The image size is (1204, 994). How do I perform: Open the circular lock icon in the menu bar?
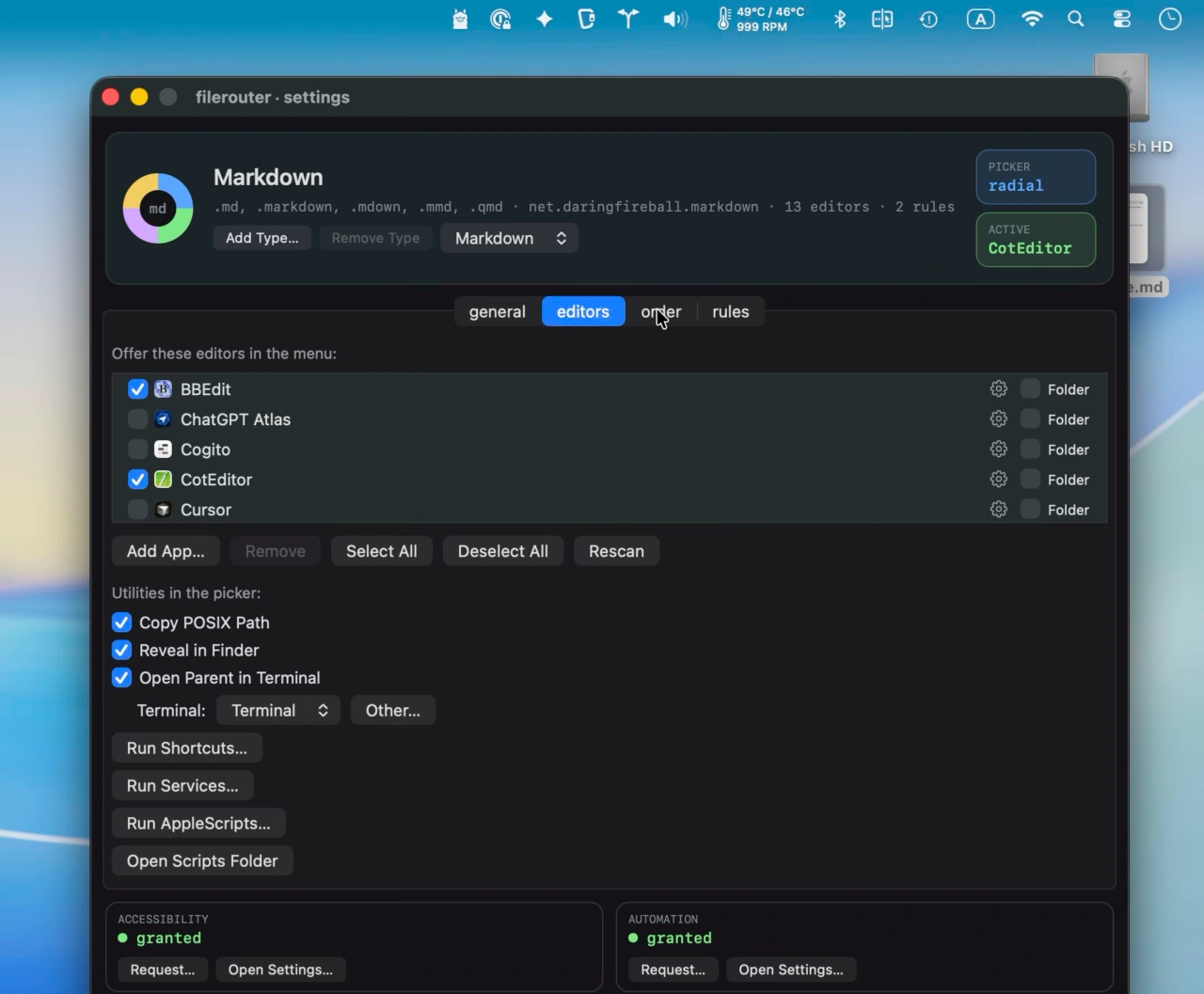pos(500,19)
